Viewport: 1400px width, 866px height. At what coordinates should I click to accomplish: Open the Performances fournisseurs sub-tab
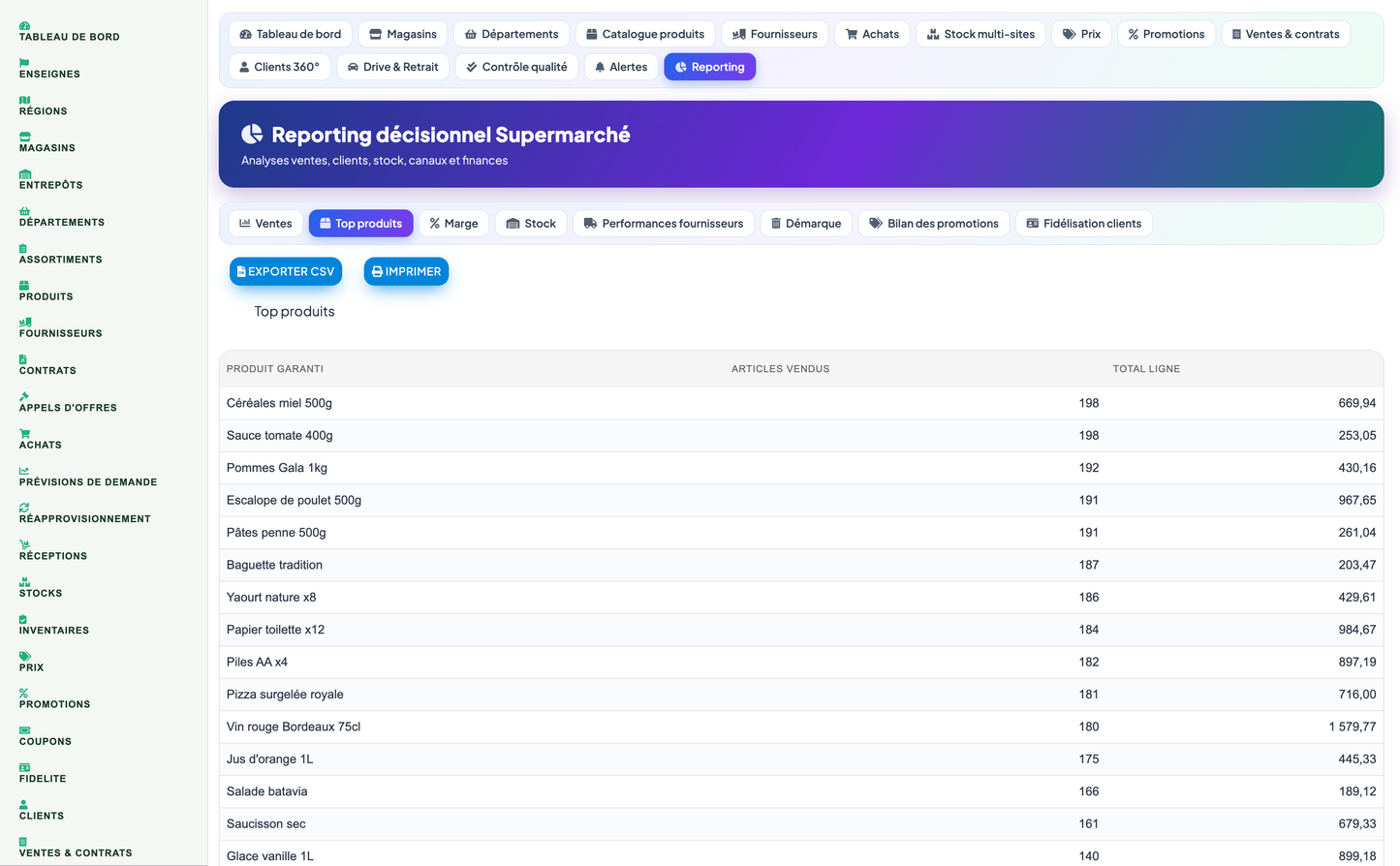(x=664, y=224)
